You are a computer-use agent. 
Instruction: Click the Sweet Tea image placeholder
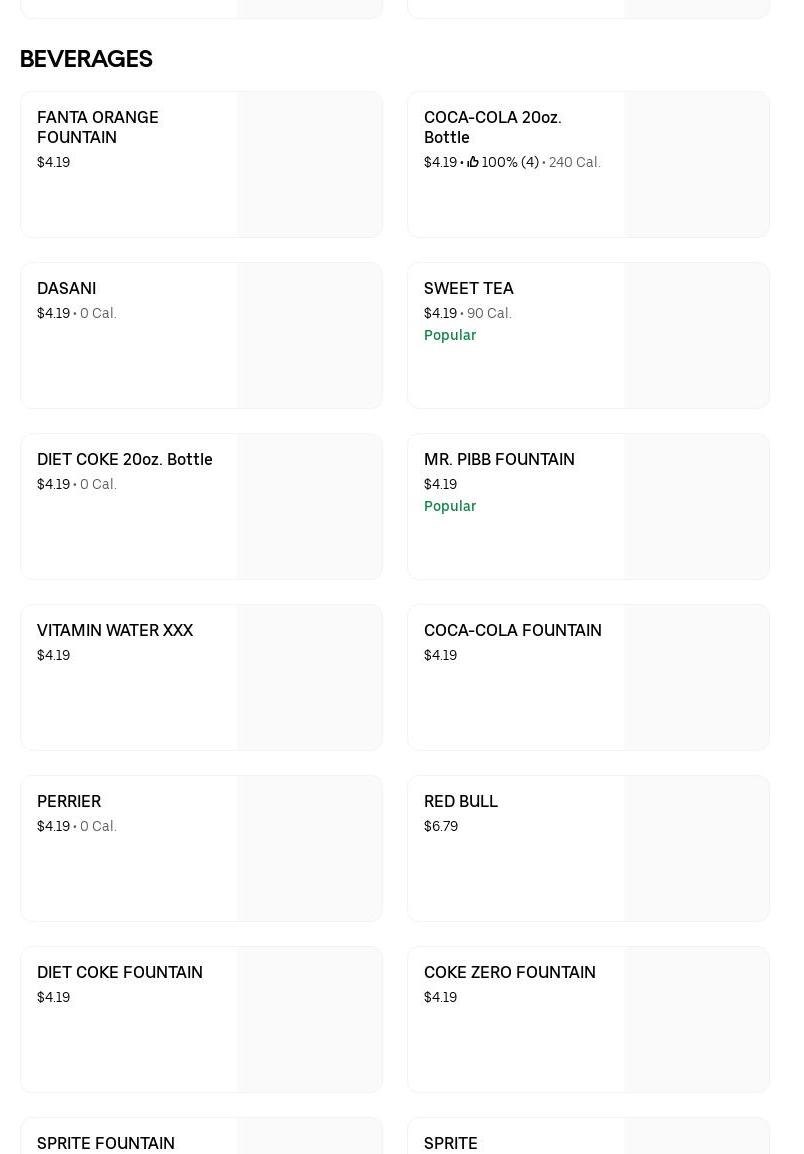point(696,335)
